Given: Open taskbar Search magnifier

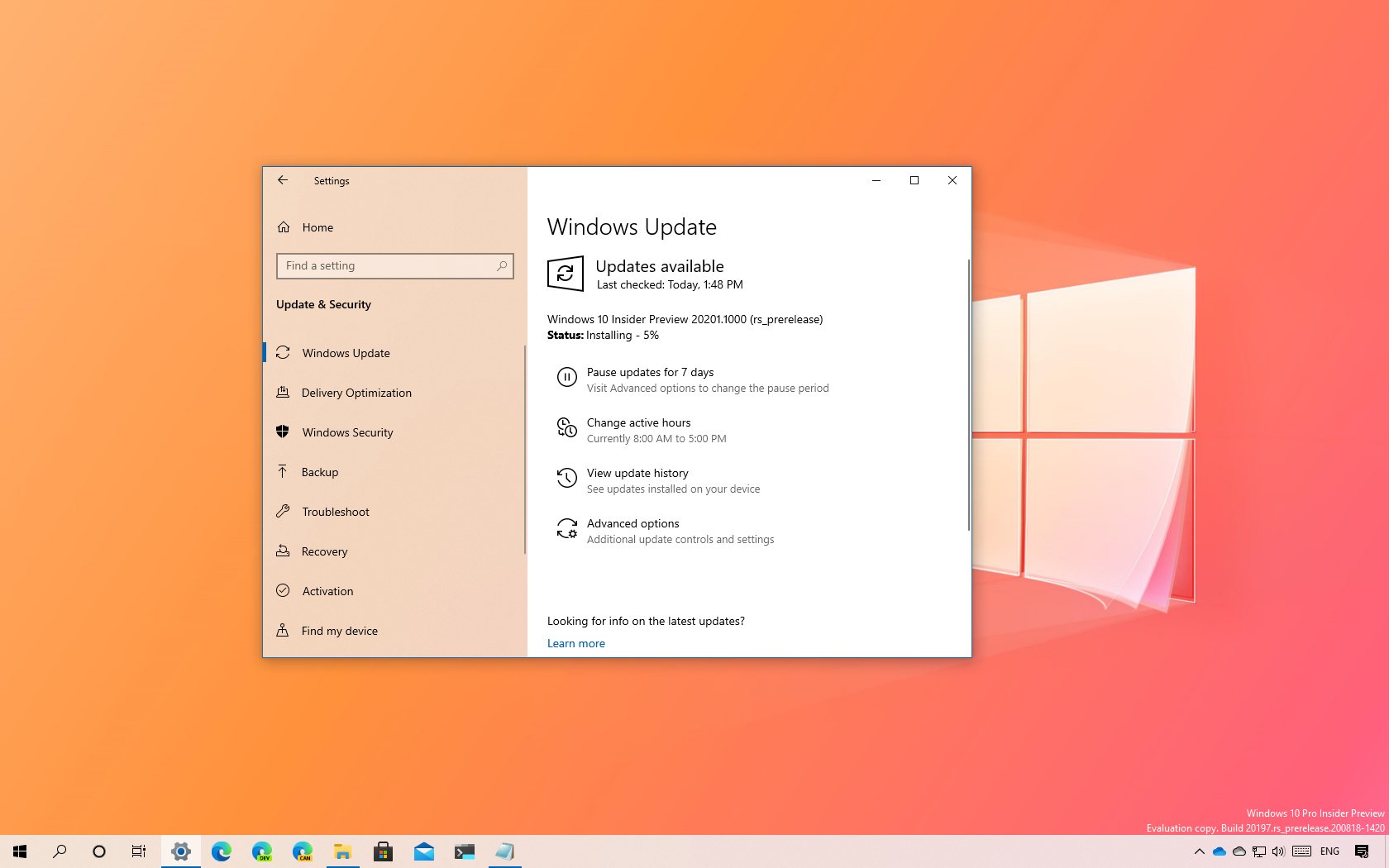Looking at the screenshot, I should 60,851.
